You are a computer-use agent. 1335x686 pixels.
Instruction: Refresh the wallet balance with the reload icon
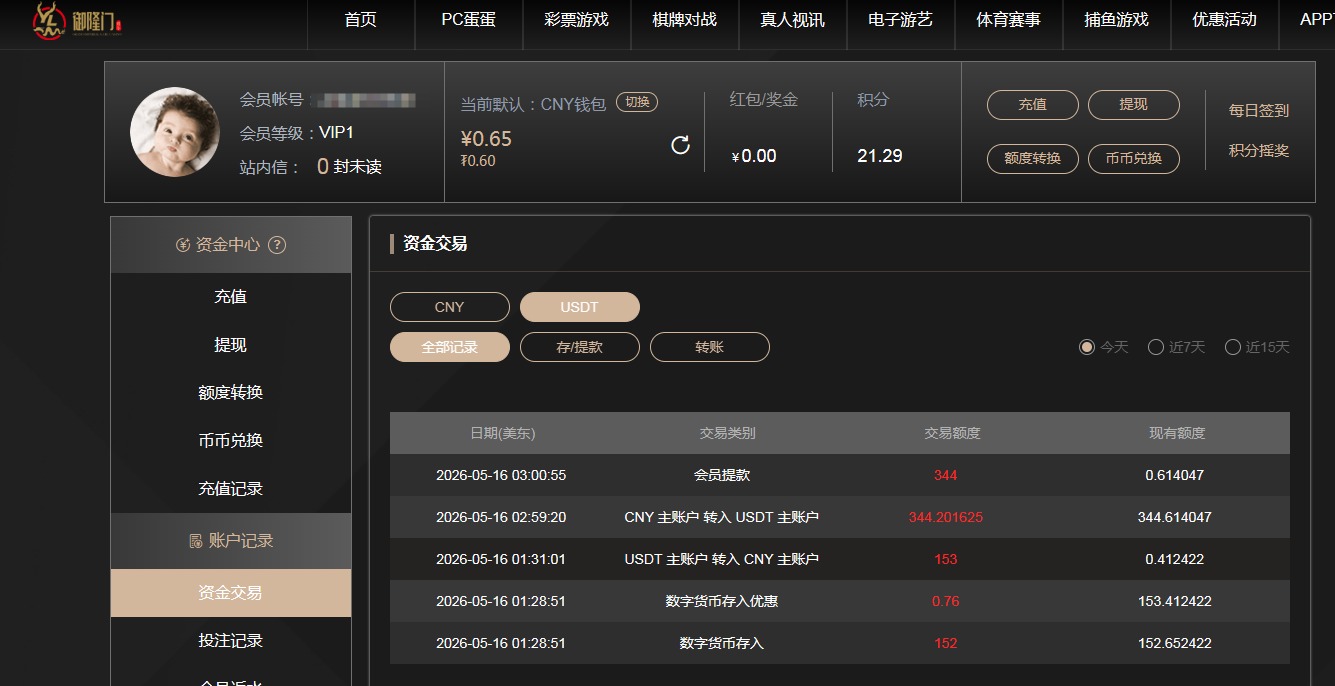(x=680, y=145)
